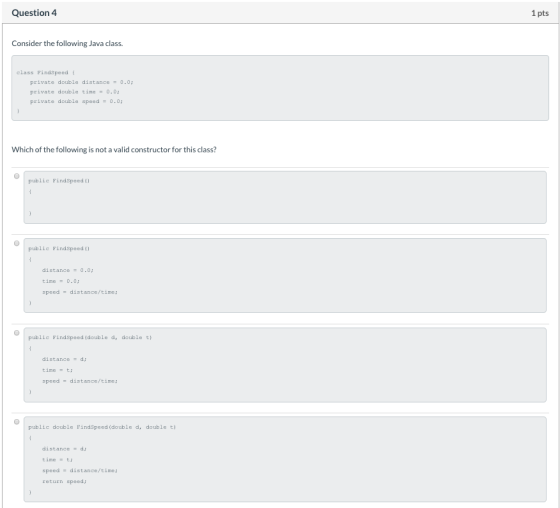Click 'public FindSpeed(double d, double t)' signature line
The image size is (560, 508).
point(90,337)
